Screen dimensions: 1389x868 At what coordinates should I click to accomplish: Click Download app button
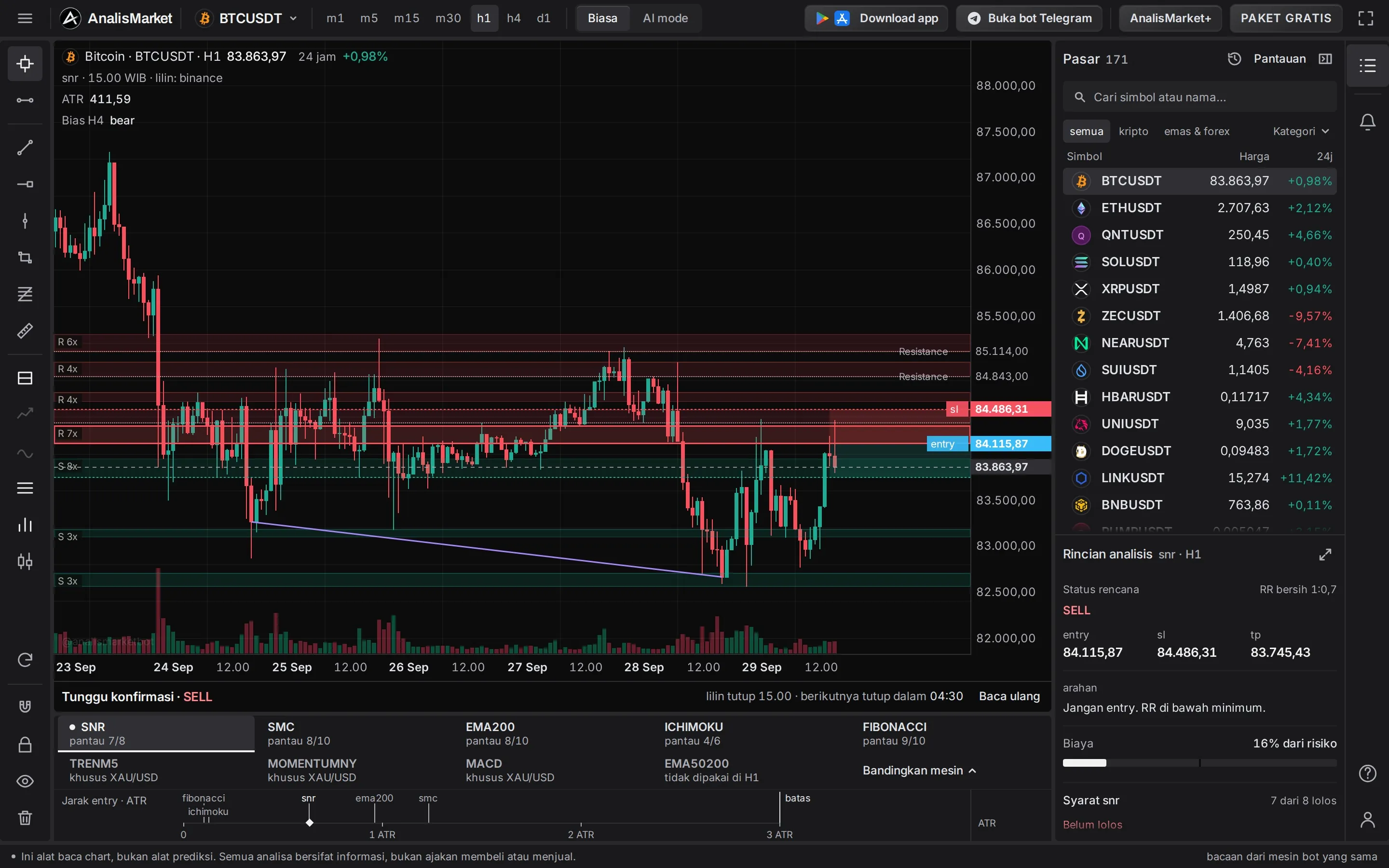point(876,18)
